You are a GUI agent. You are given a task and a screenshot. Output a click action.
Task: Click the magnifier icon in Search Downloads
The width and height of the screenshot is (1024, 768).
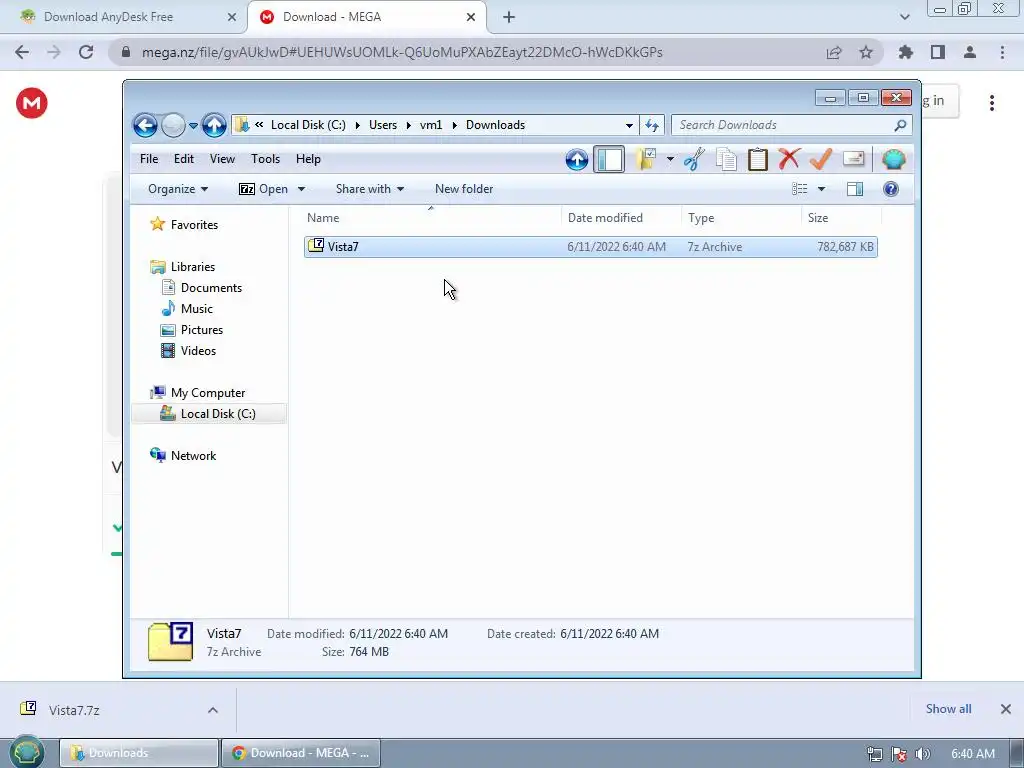900,125
